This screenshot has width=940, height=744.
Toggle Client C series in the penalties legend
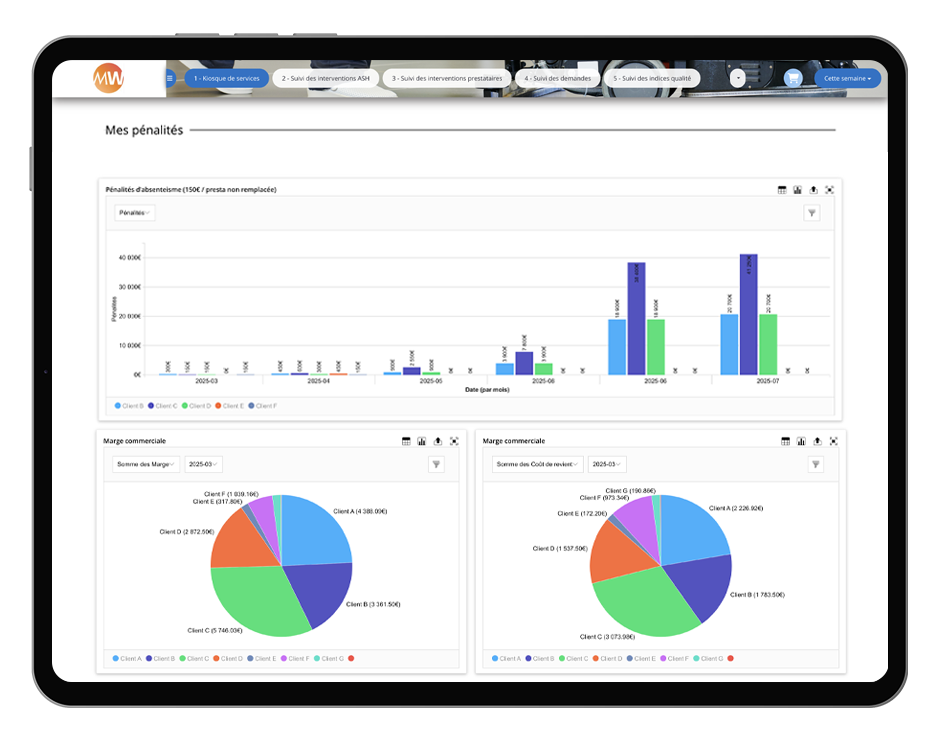click(x=164, y=406)
